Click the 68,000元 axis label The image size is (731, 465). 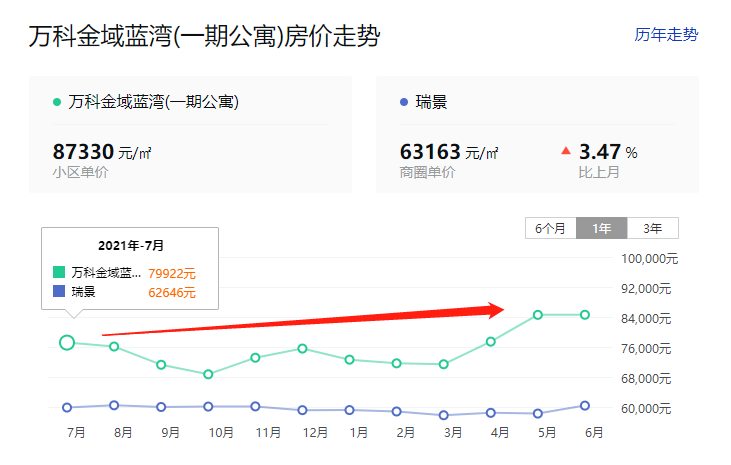coord(646,378)
